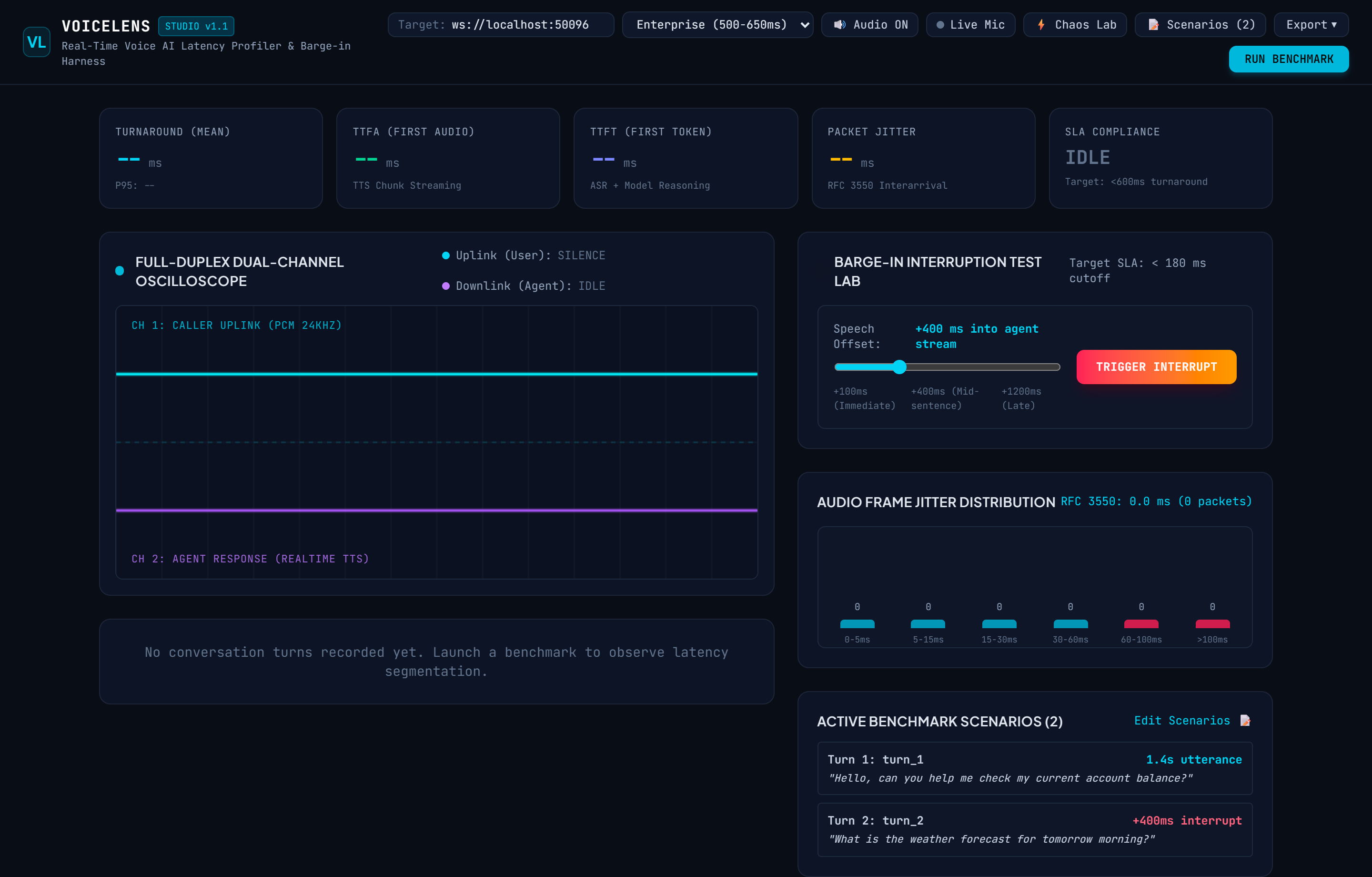Click the 15-30ms jitter histogram bar
This screenshot has width=1372, height=877.
[x=999, y=624]
